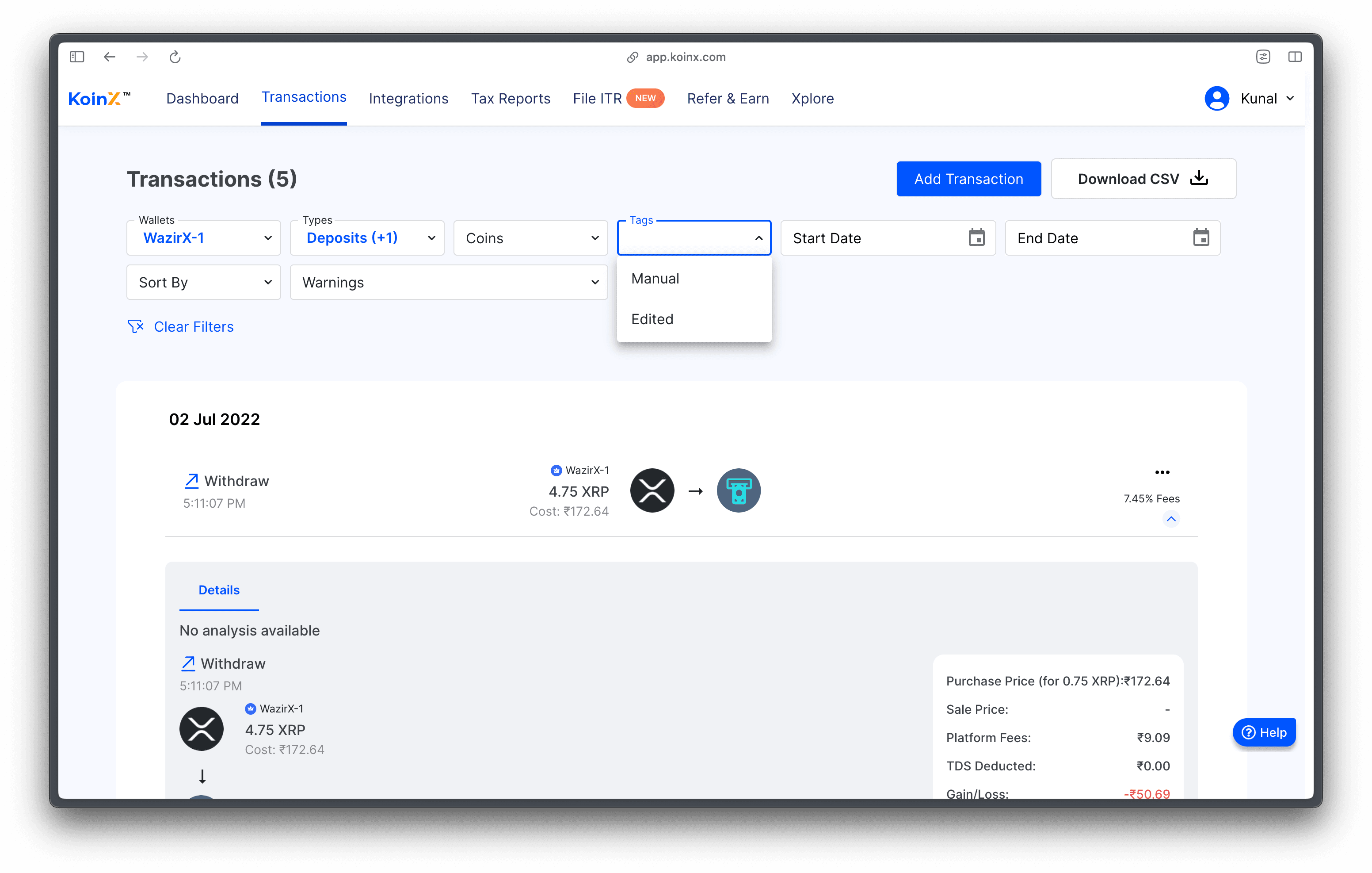
Task: Click the KoinX logo
Action: pos(99,99)
